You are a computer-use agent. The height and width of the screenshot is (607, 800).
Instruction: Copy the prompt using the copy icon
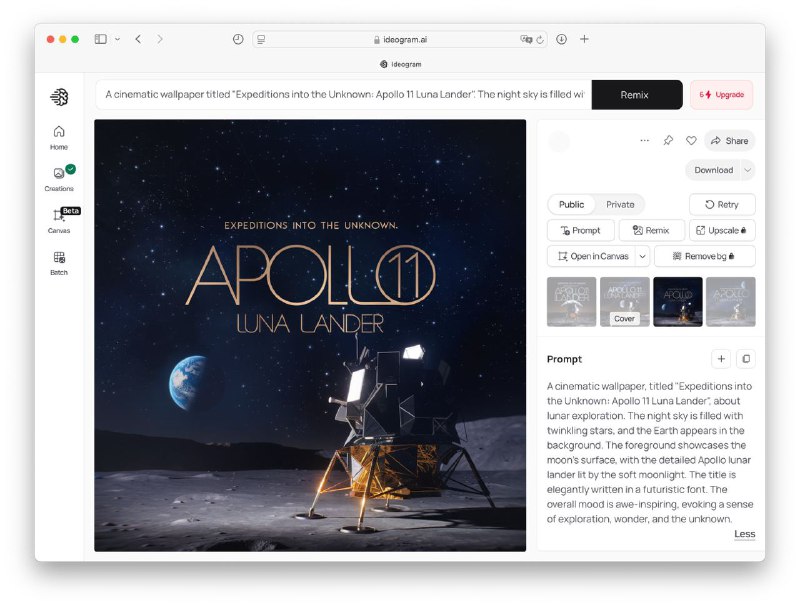(745, 359)
